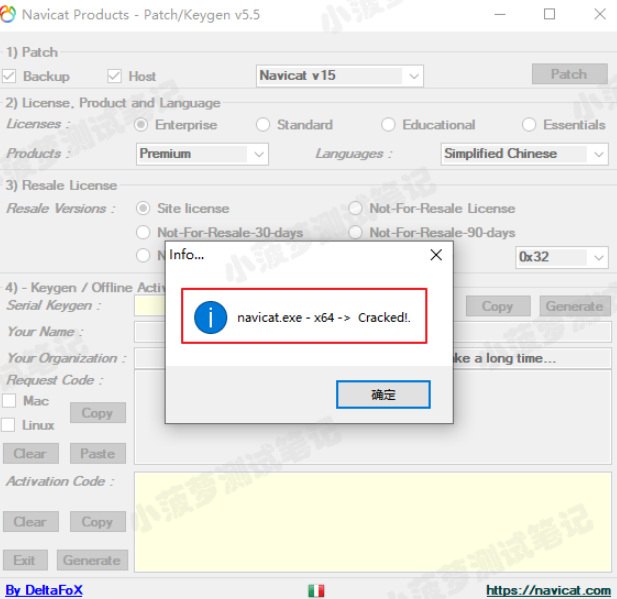Click the navicat.exe Cracked message text

pos(324,317)
